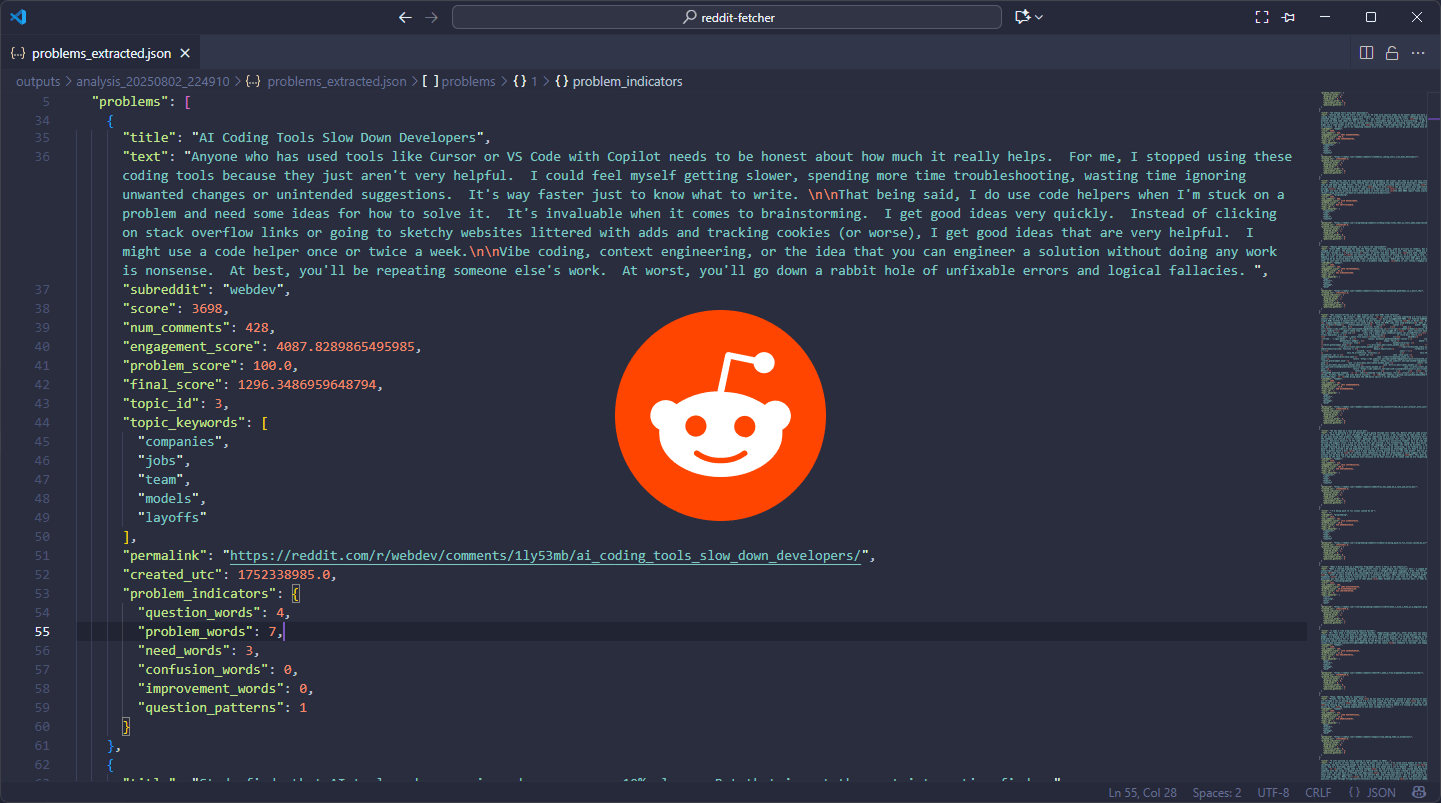
Task: Open the Copilot chat icon in title bar
Action: click(1022, 17)
